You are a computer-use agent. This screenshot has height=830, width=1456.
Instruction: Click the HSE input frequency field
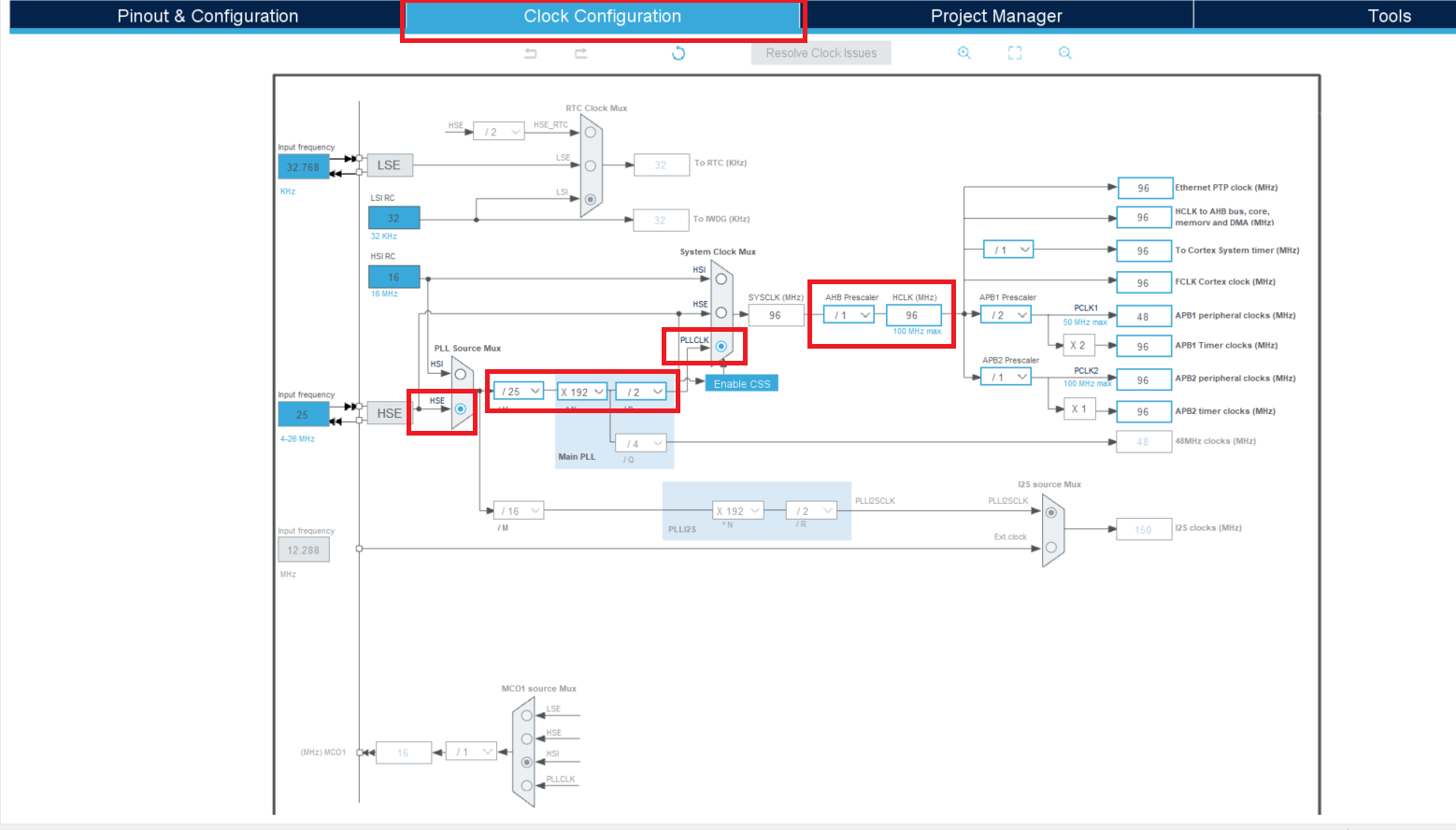303,414
